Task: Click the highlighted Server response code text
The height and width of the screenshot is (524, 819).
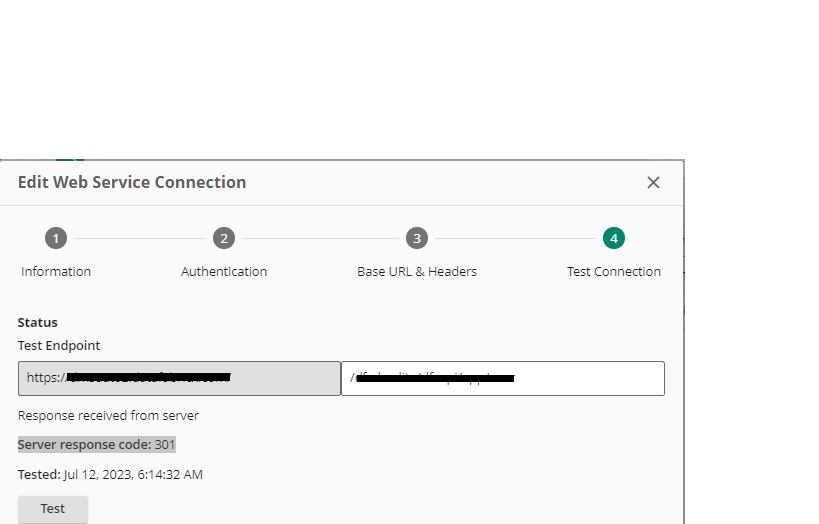Action: pyautogui.click(x=97, y=444)
